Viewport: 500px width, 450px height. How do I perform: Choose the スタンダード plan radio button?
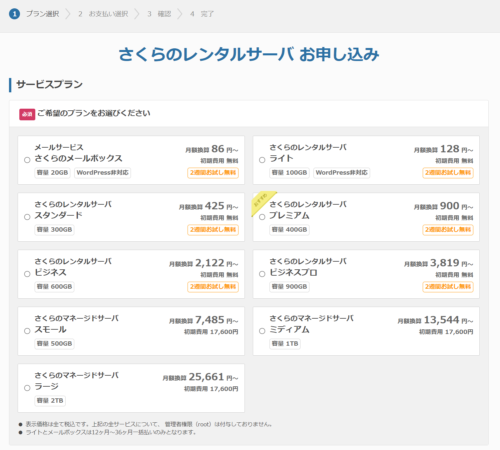[x=27, y=217]
